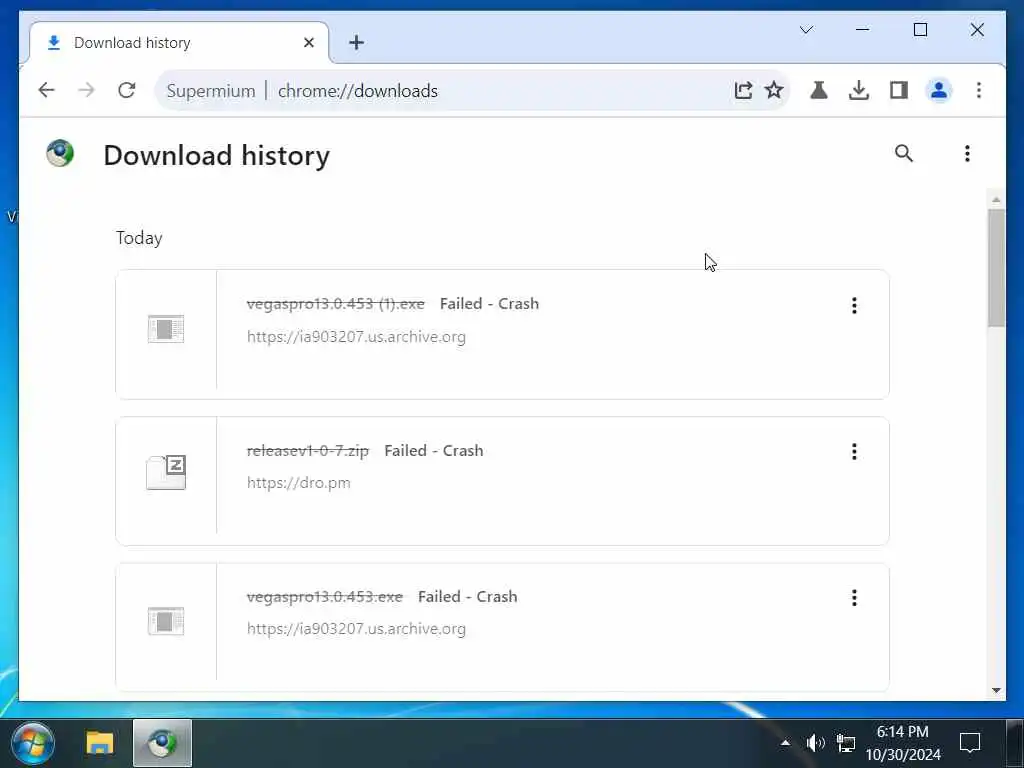Image resolution: width=1024 pixels, height=768 pixels.
Task: Toggle the side panel icon
Action: 899,90
